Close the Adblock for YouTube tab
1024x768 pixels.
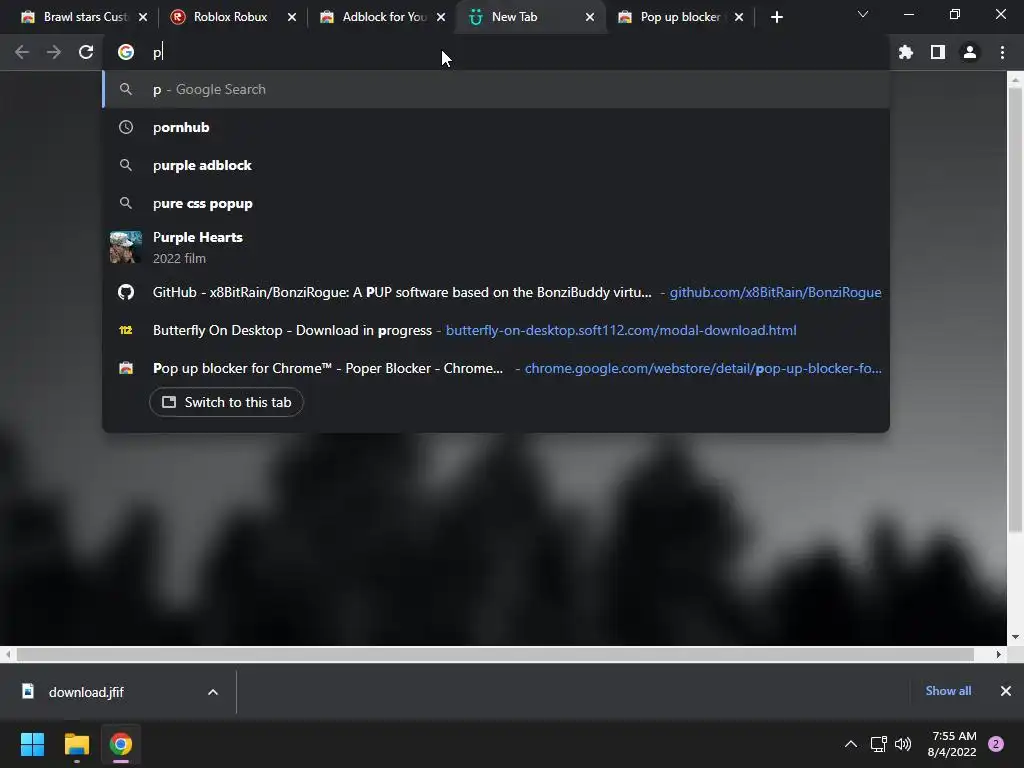pyautogui.click(x=441, y=18)
